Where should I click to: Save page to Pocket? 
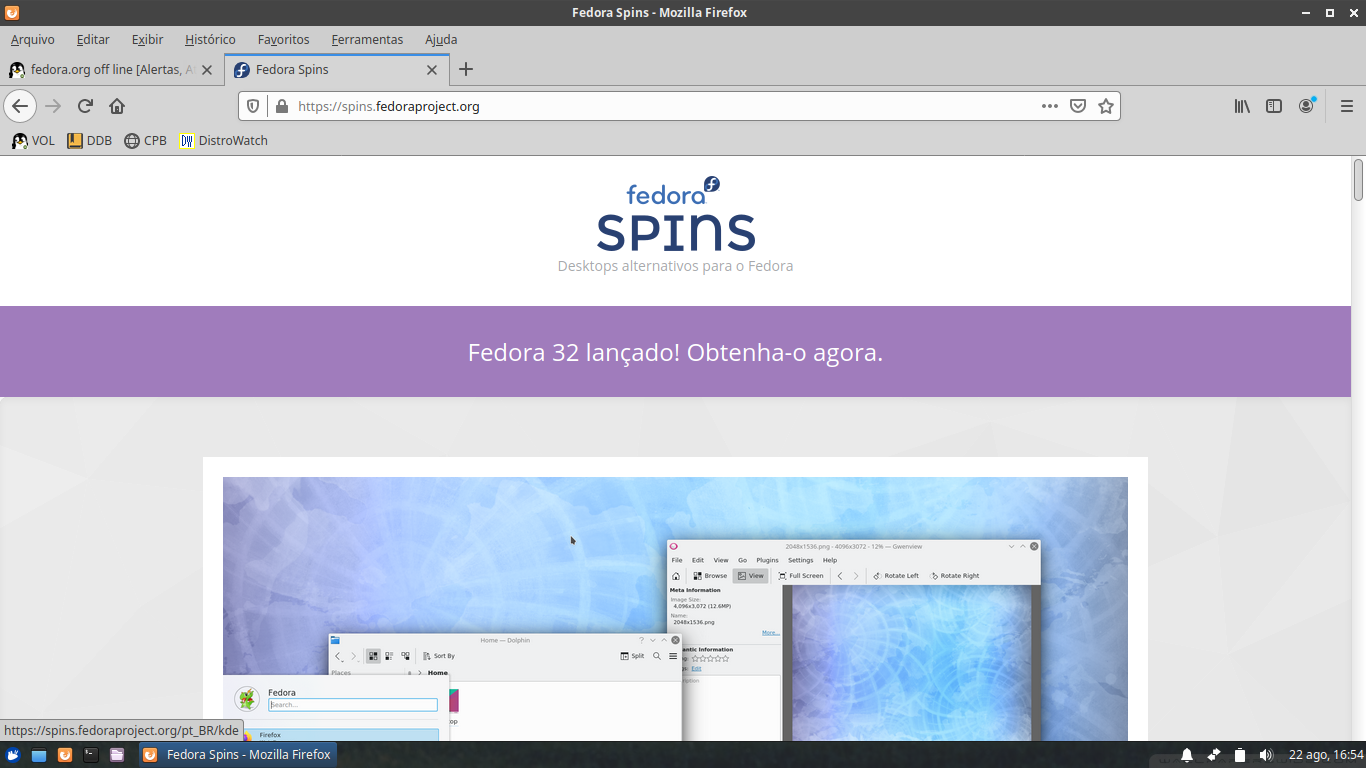(x=1078, y=106)
